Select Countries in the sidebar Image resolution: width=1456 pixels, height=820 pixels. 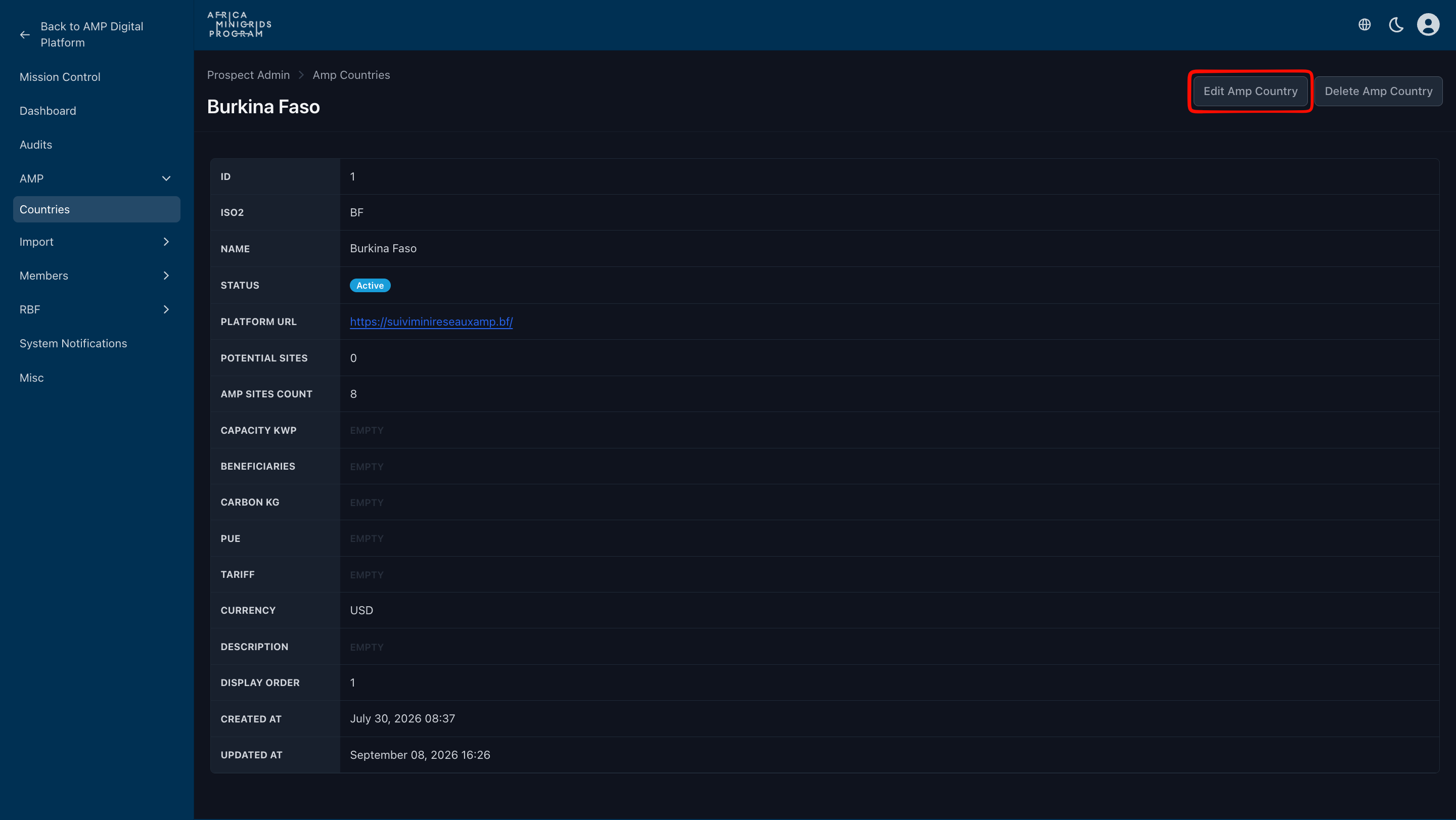tap(97, 209)
